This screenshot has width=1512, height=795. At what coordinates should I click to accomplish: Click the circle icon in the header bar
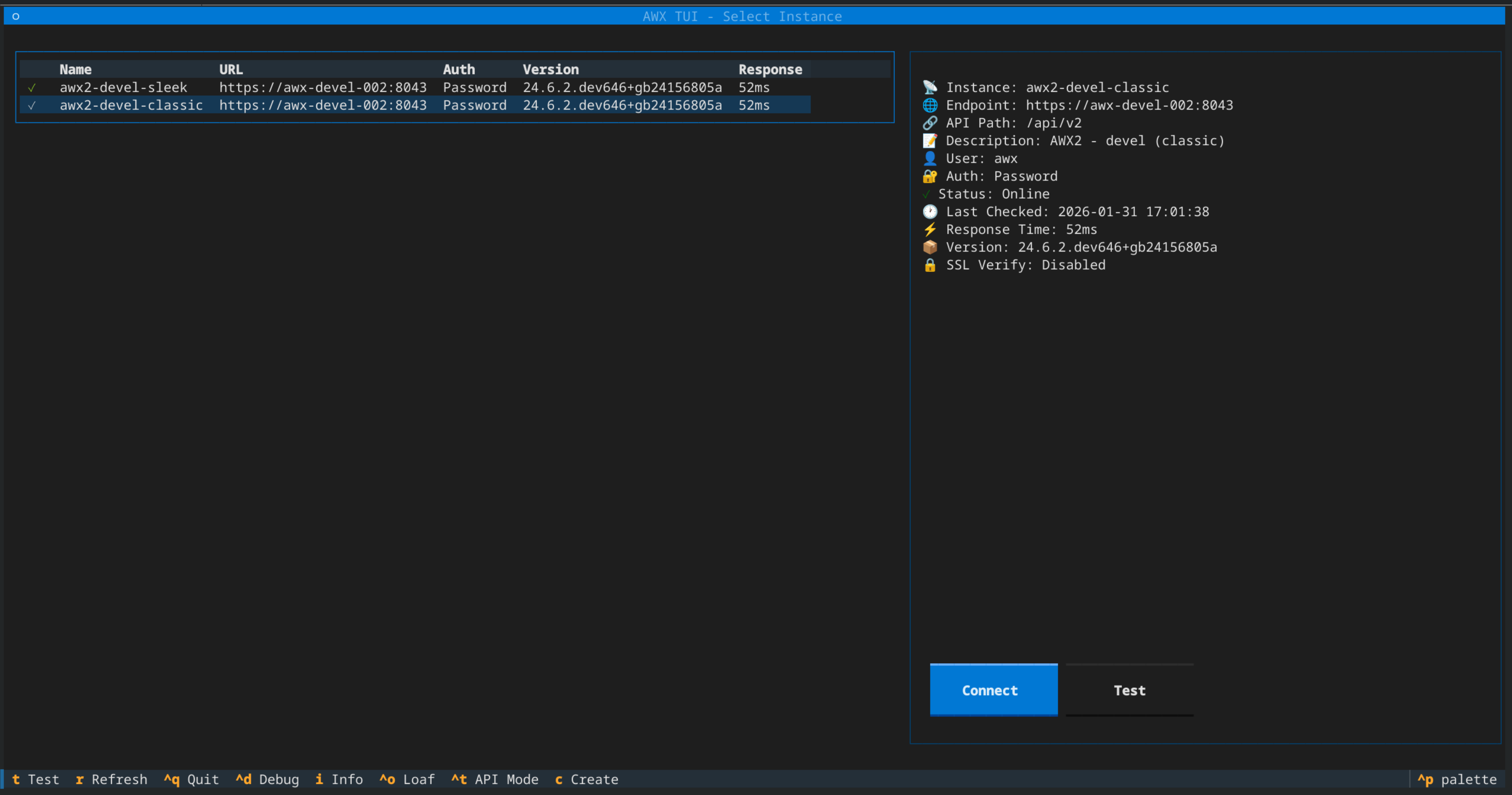pyautogui.click(x=16, y=16)
